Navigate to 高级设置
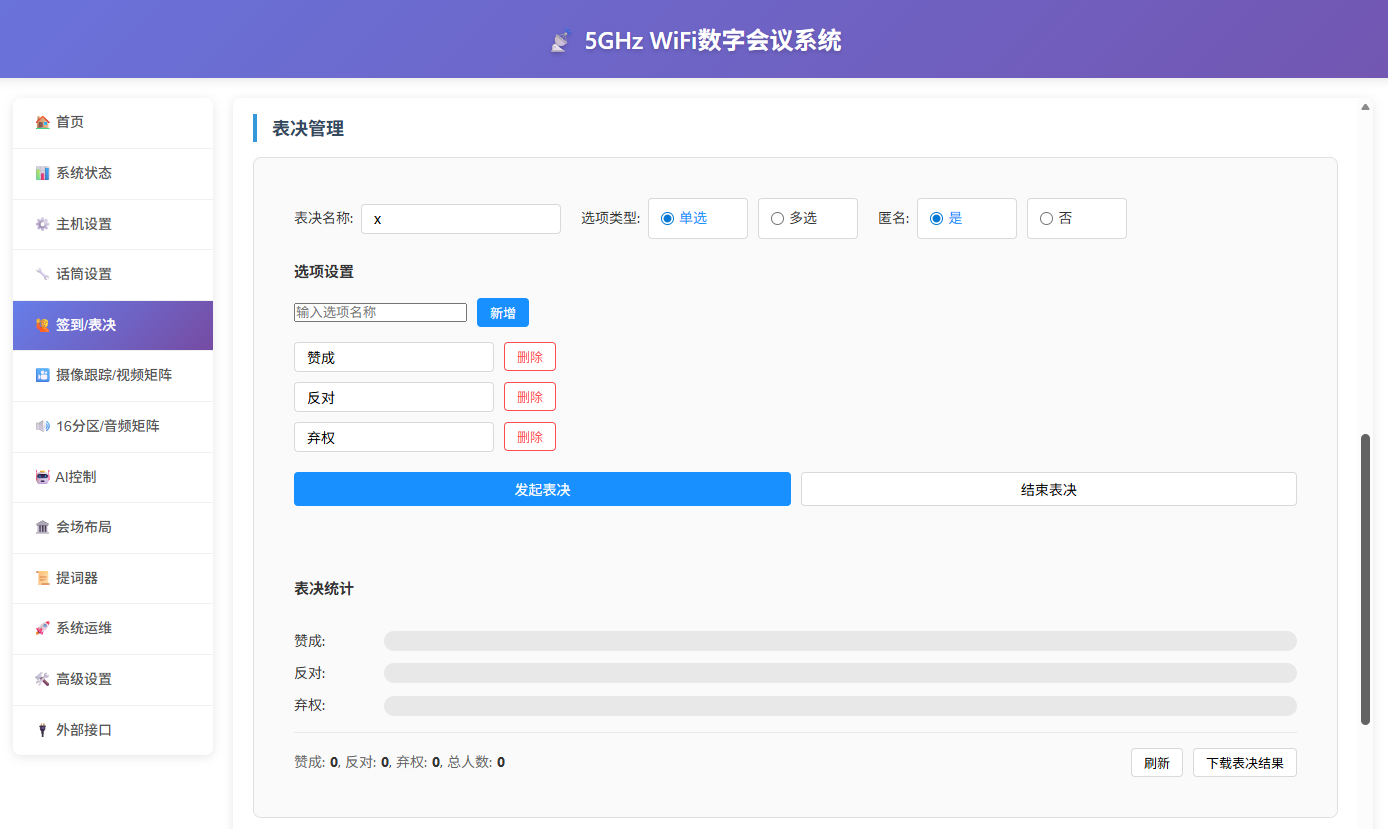Viewport: 1388px width, 829px height. pyautogui.click(x=113, y=679)
